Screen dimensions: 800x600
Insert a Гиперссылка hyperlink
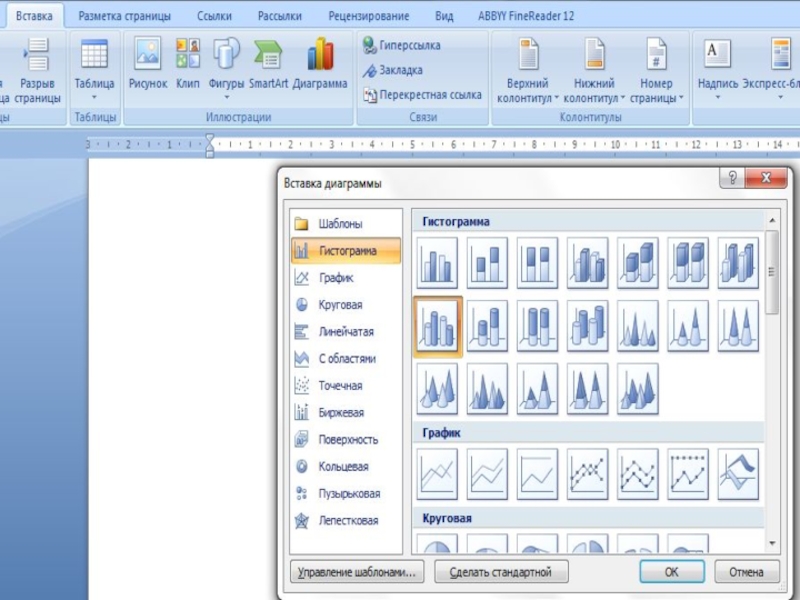click(x=402, y=45)
